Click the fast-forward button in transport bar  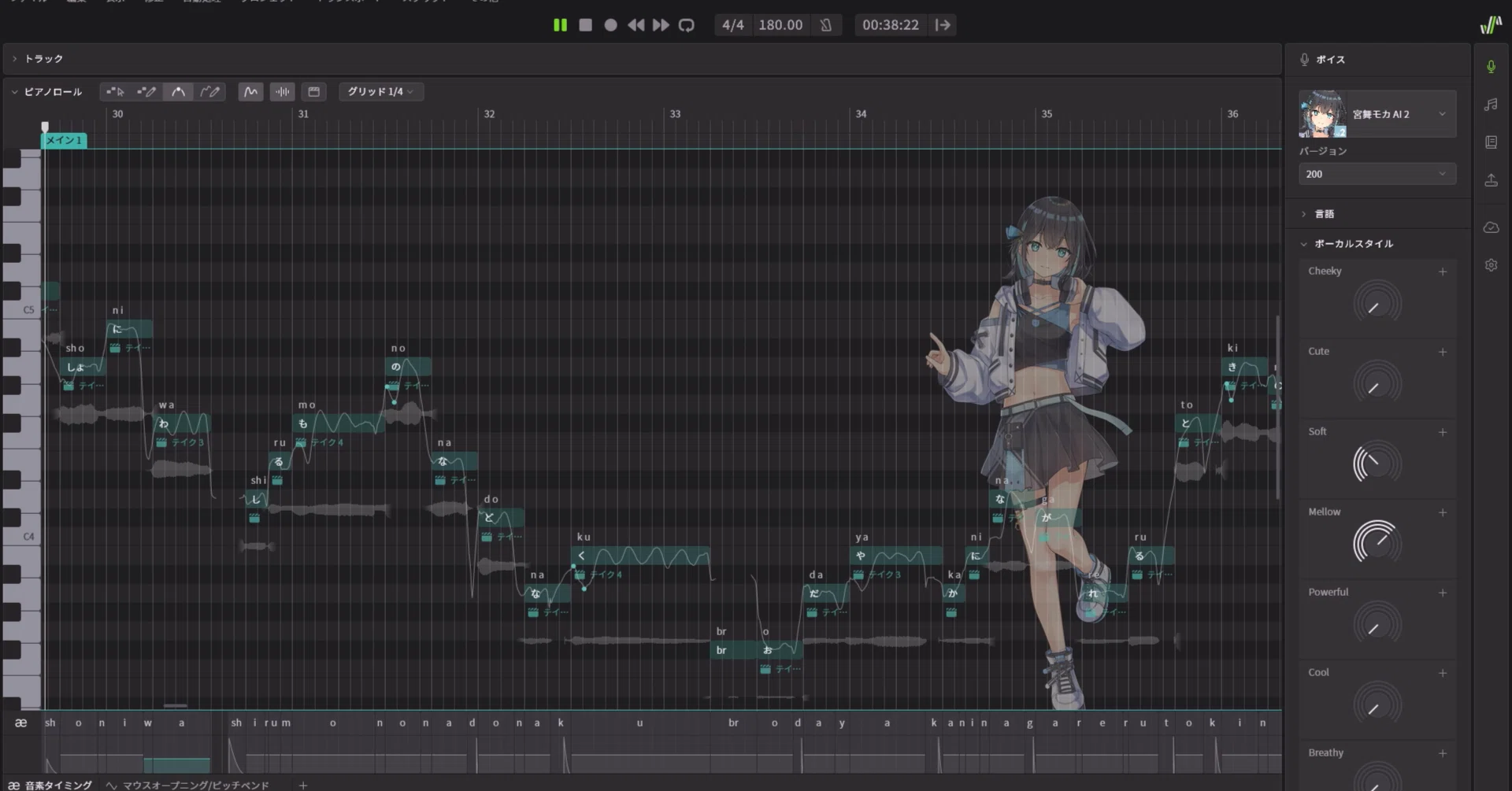tap(661, 25)
